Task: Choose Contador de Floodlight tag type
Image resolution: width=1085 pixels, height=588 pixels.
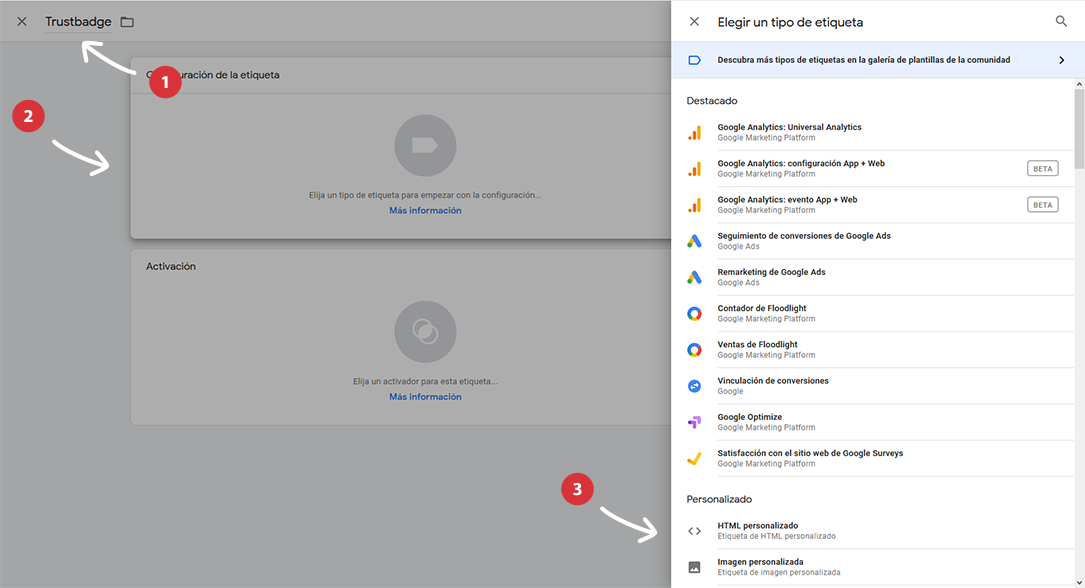Action: pos(879,313)
